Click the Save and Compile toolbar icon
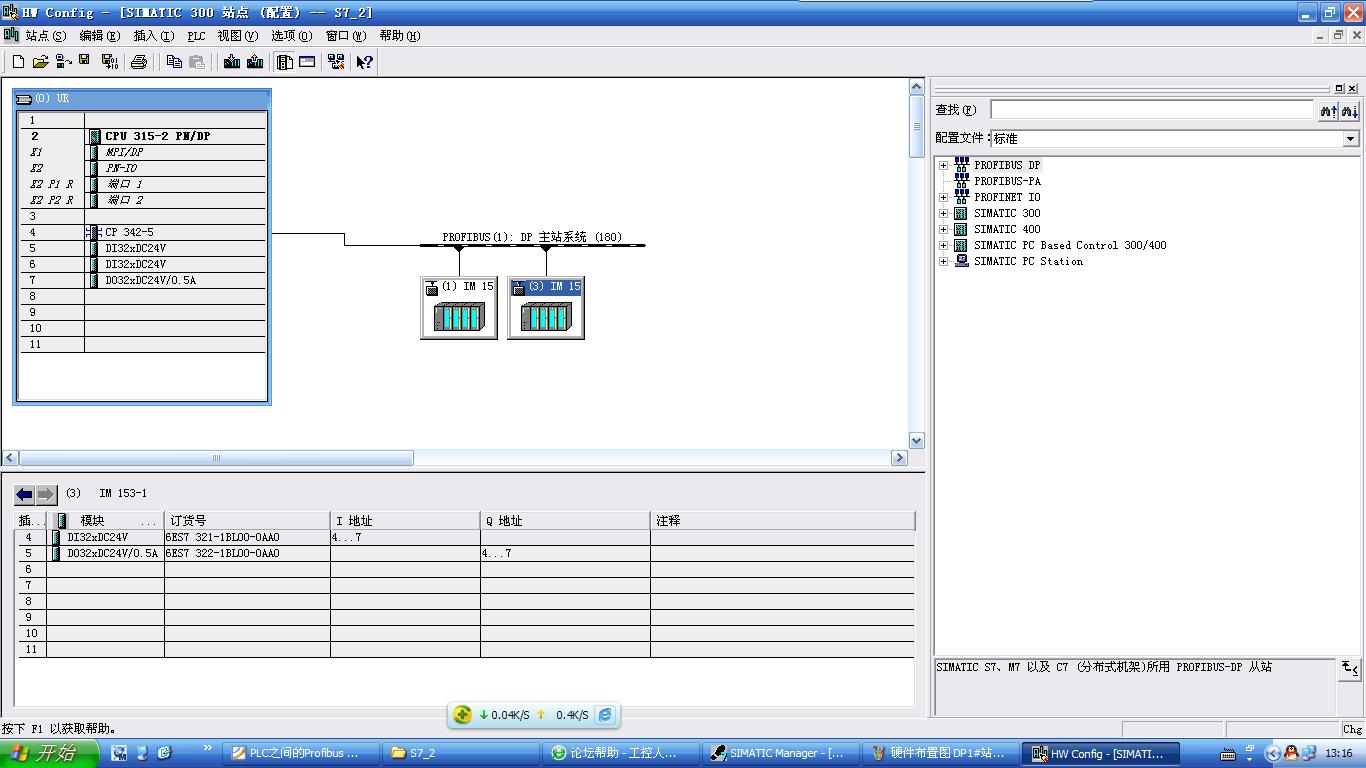Screen dimensions: 1366x768 (x=110, y=62)
